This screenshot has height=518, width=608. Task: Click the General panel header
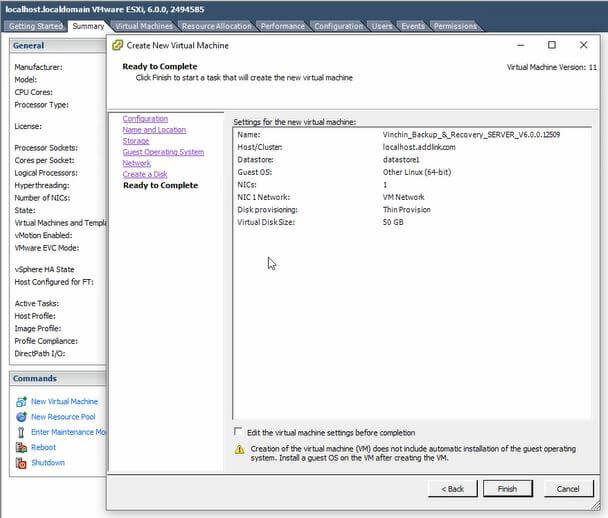(58, 46)
